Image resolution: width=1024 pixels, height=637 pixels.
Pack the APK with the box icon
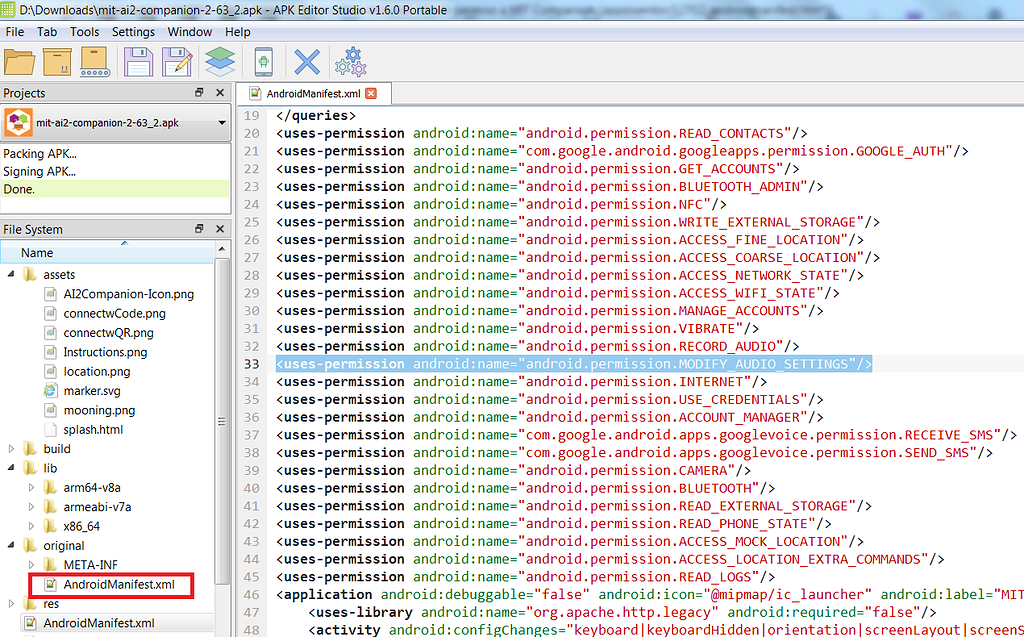(x=57, y=61)
